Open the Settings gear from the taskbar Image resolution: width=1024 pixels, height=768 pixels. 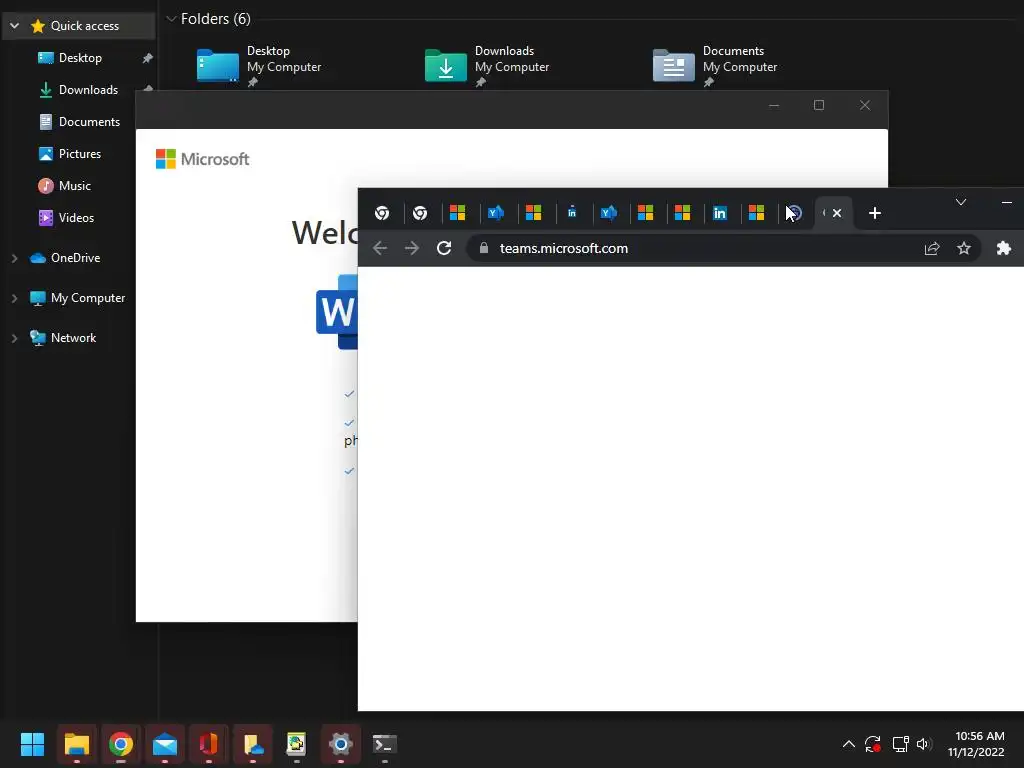(340, 744)
